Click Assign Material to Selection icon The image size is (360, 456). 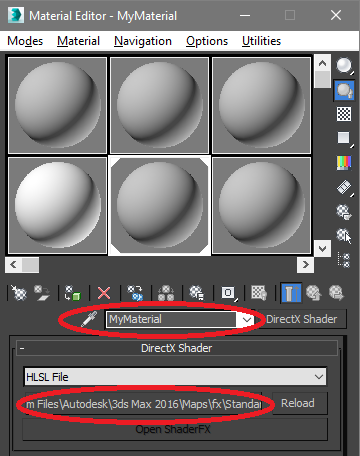coord(73,293)
